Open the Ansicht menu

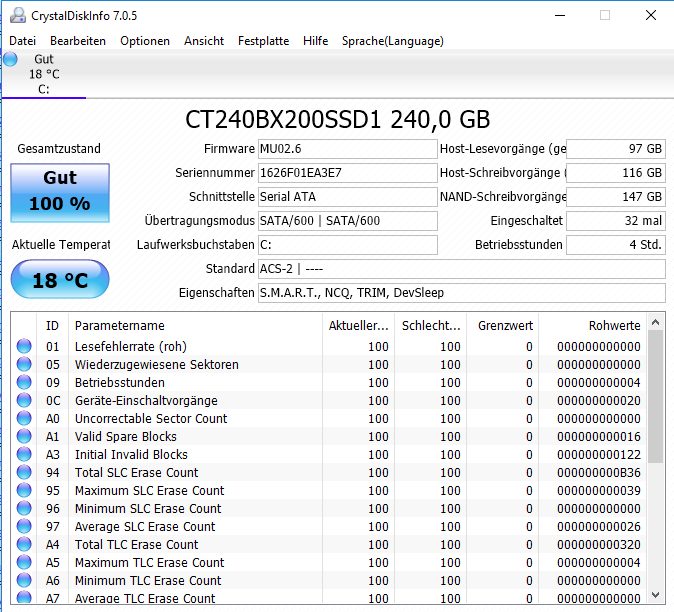pos(204,41)
